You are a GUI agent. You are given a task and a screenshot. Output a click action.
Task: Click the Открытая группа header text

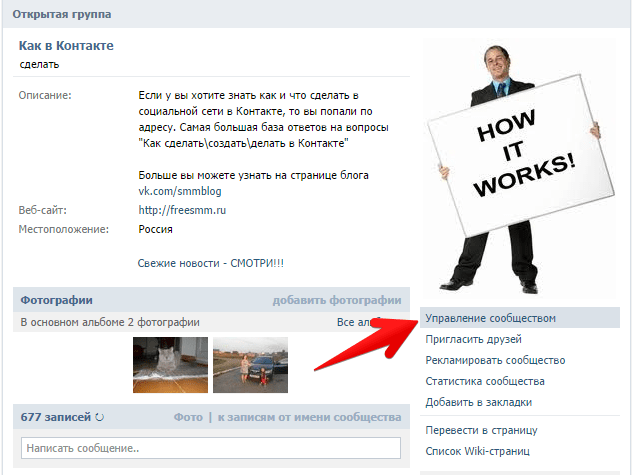tap(62, 14)
